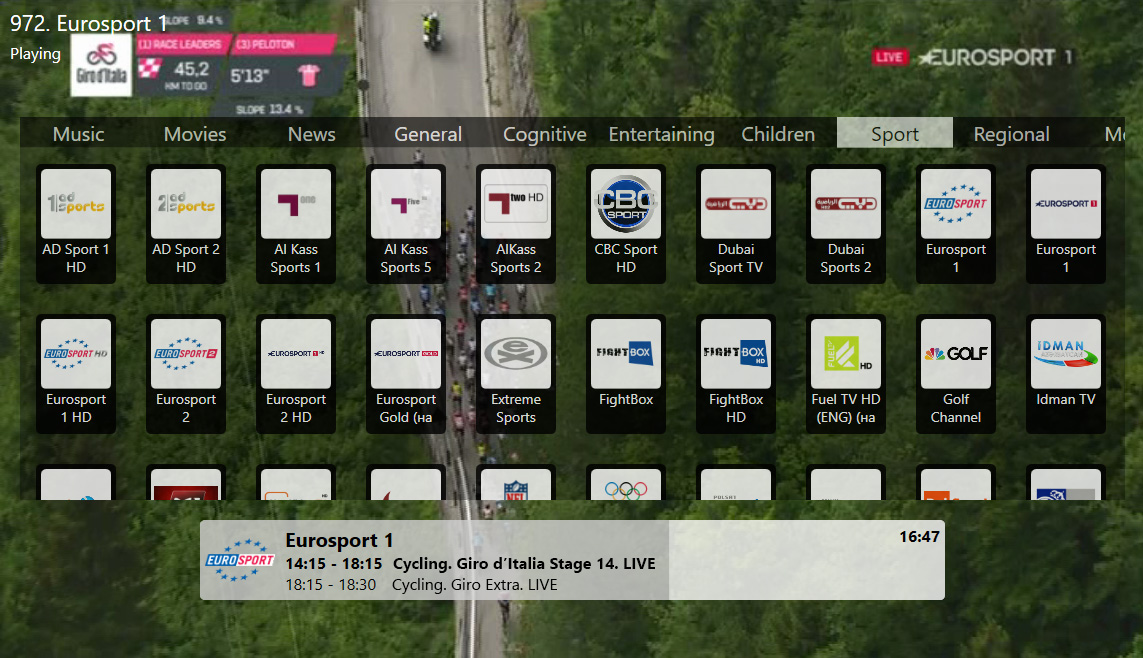The height and width of the screenshot is (658, 1143).
Task: Select the Eurosport Gold channel tile
Action: (x=406, y=374)
